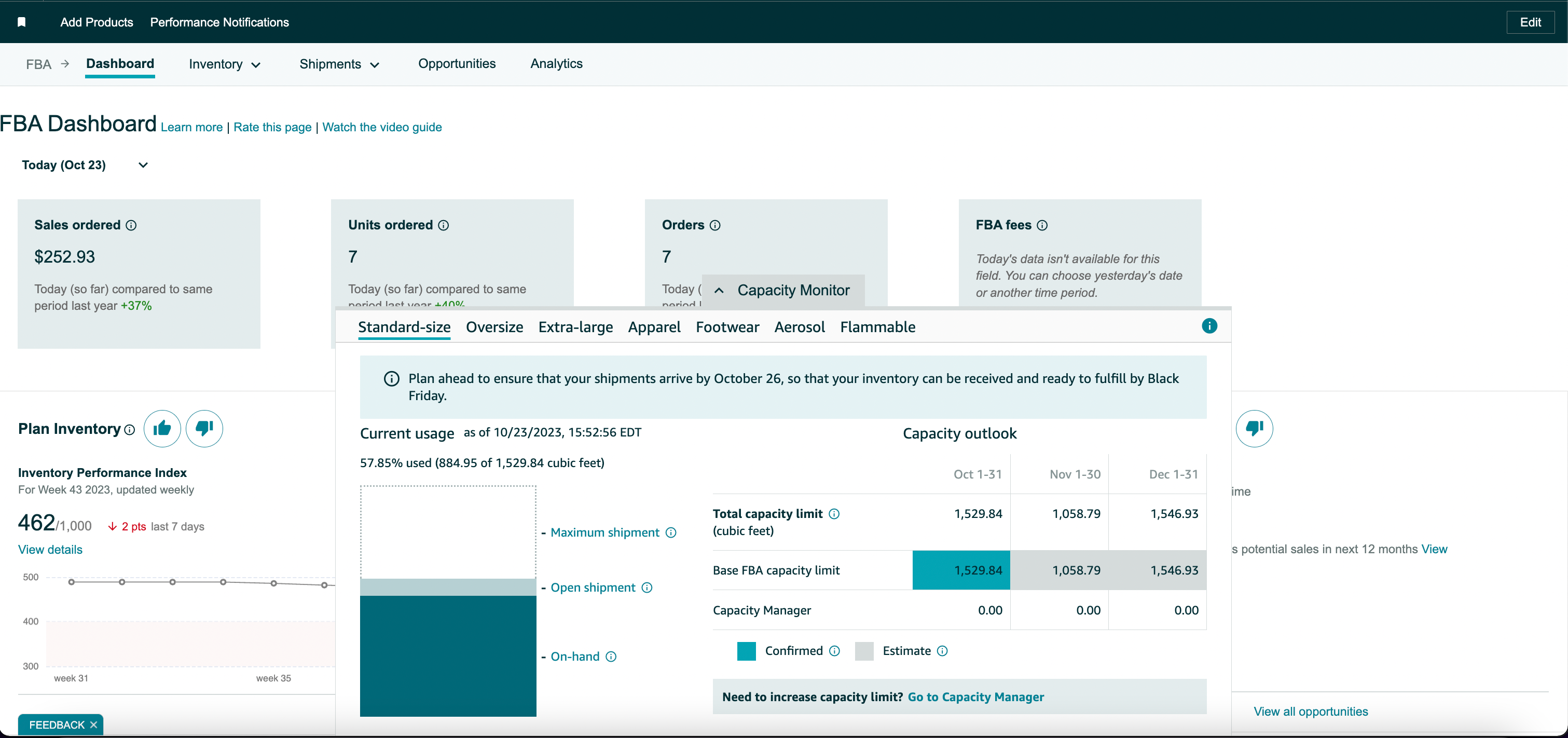Open the Today (Oct 23) date dropdown
1568x738 pixels.
(85, 165)
